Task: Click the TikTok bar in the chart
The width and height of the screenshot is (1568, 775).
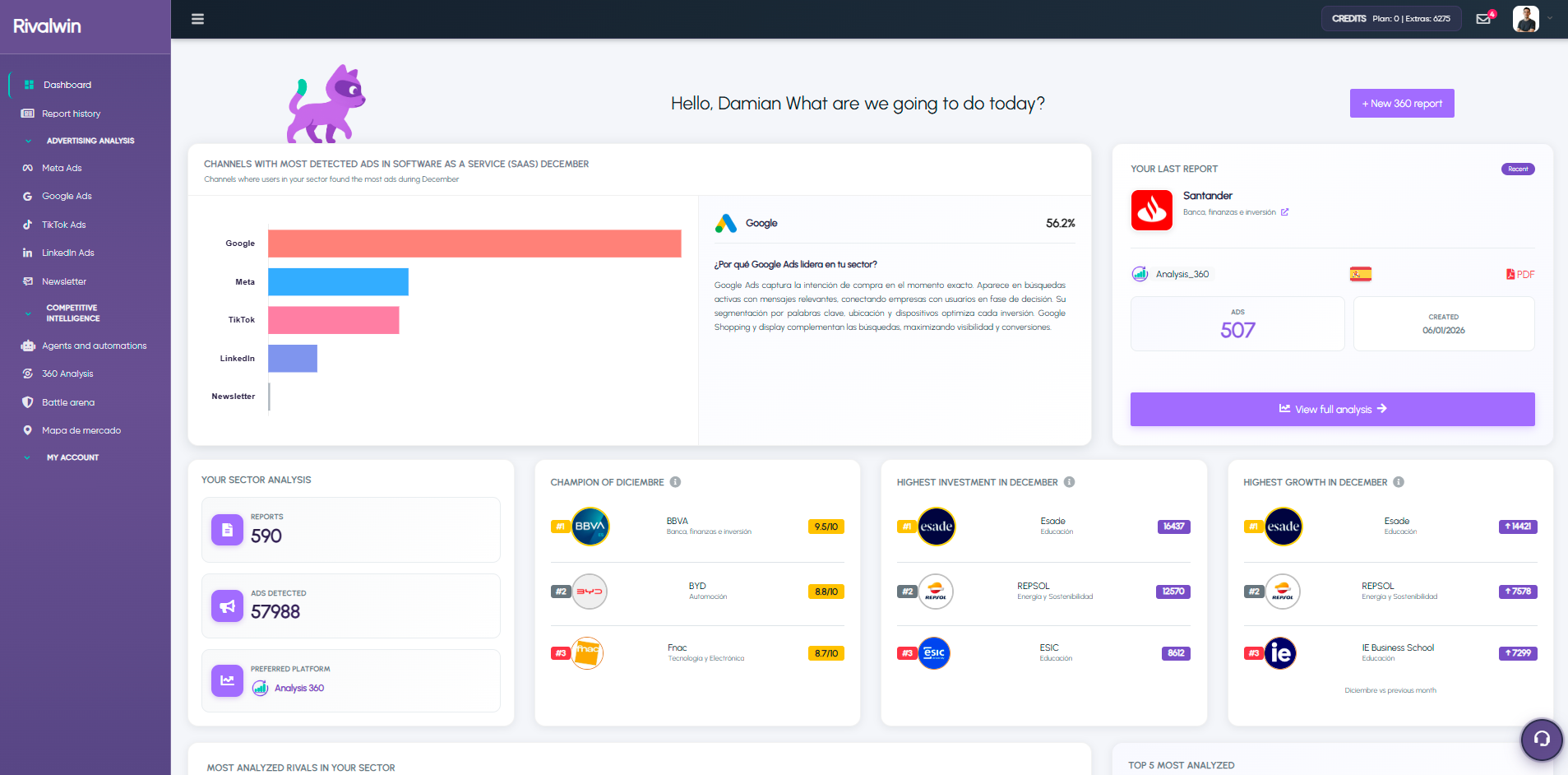Action: 334,320
